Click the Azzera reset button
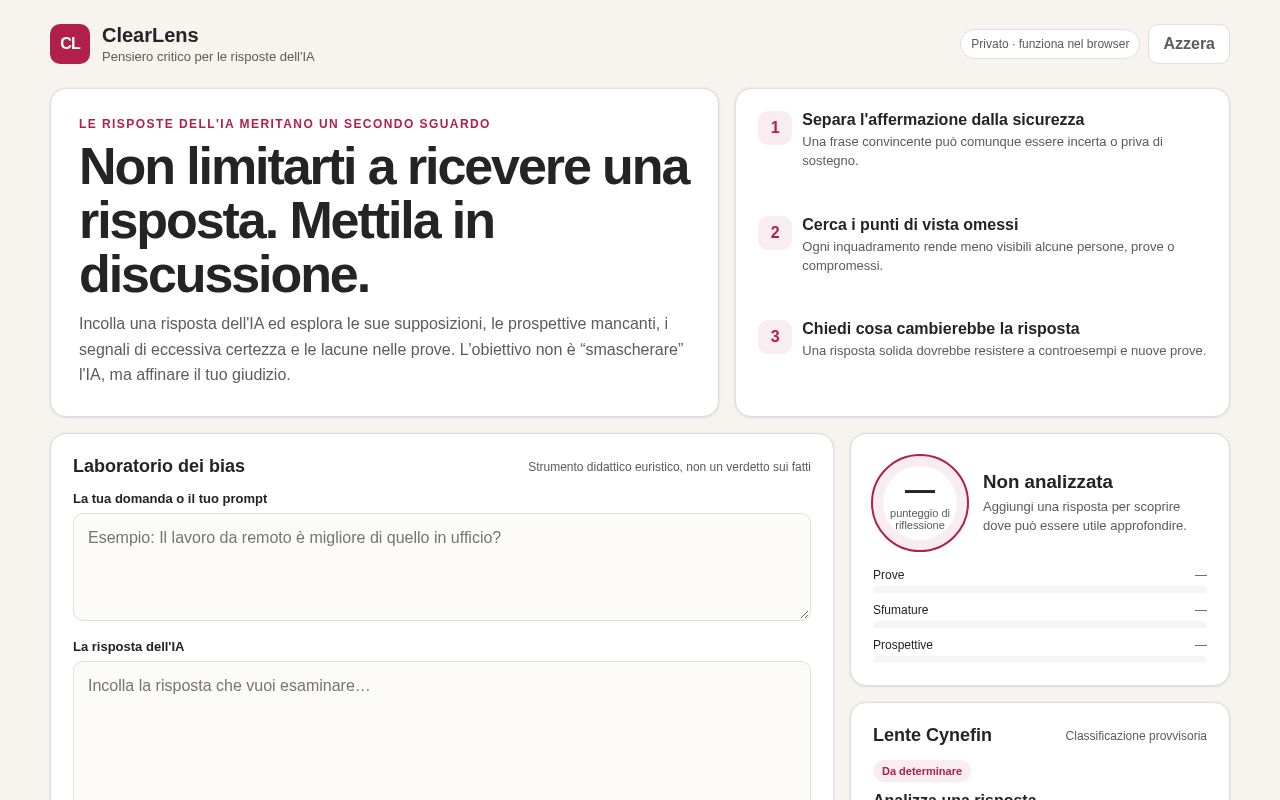1280x800 pixels. (x=1189, y=44)
